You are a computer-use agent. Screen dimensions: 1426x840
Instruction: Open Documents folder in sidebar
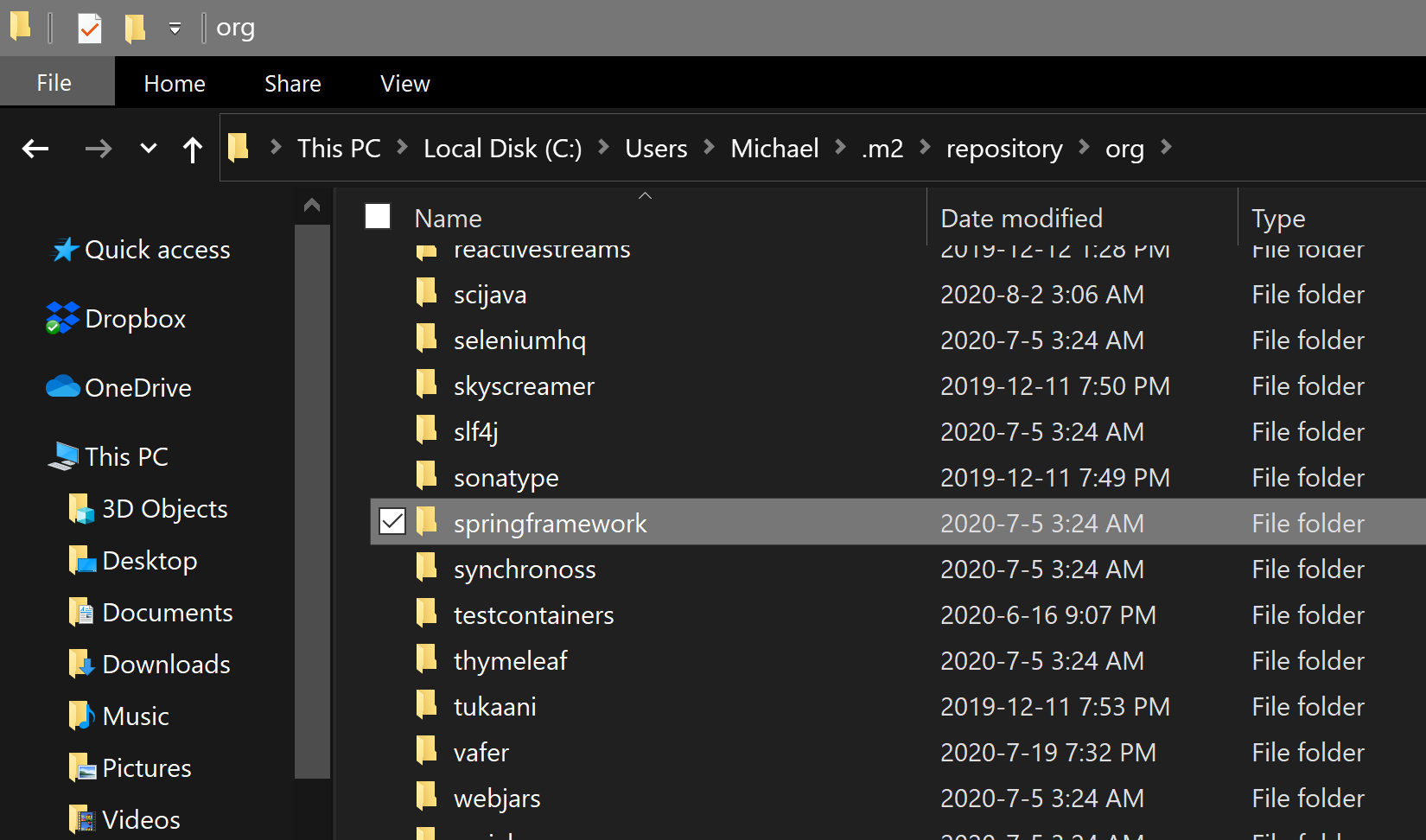click(168, 613)
